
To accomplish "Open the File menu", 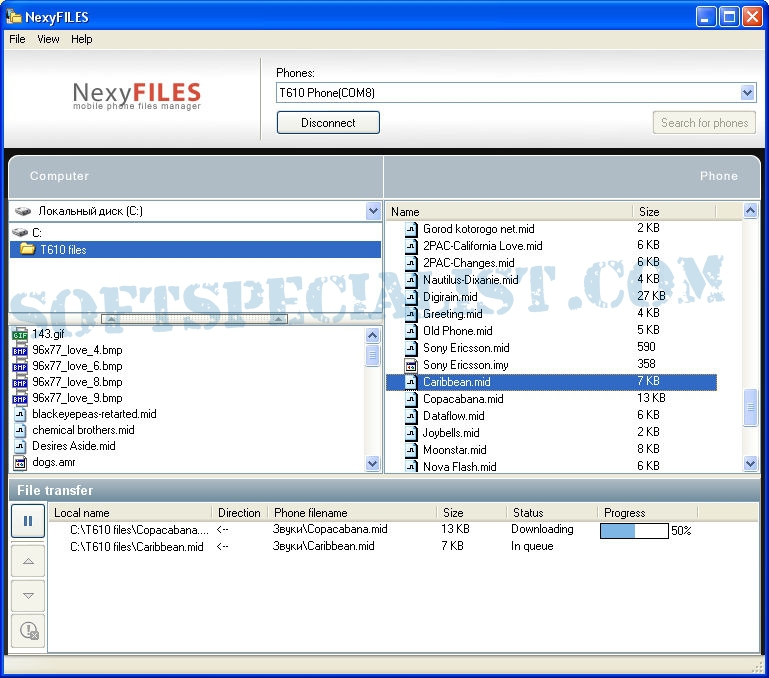I will point(17,39).
